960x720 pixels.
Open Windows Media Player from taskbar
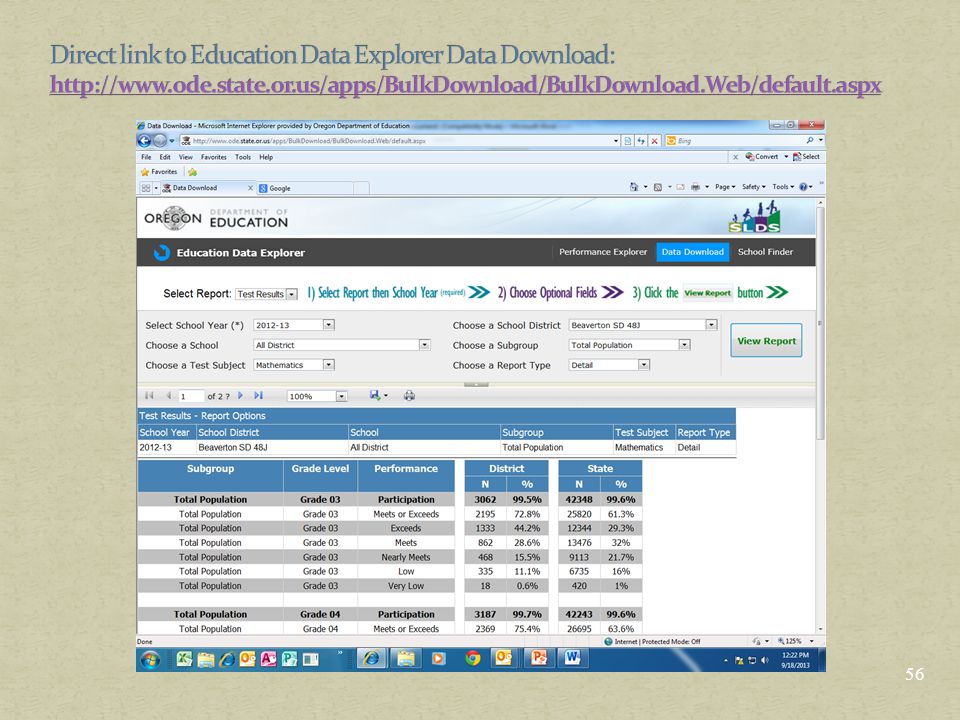click(438, 658)
